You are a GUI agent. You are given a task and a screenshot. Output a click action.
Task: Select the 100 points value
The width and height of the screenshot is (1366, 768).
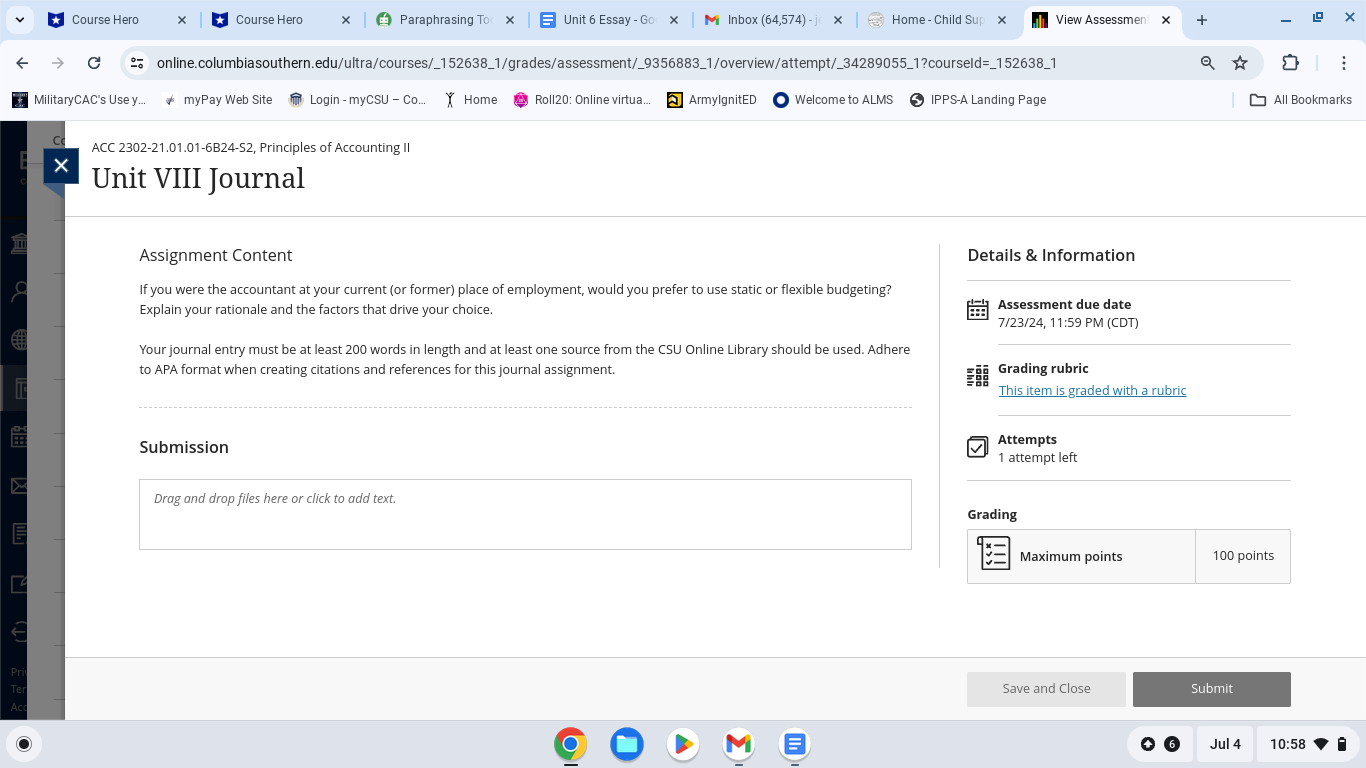[1243, 556]
